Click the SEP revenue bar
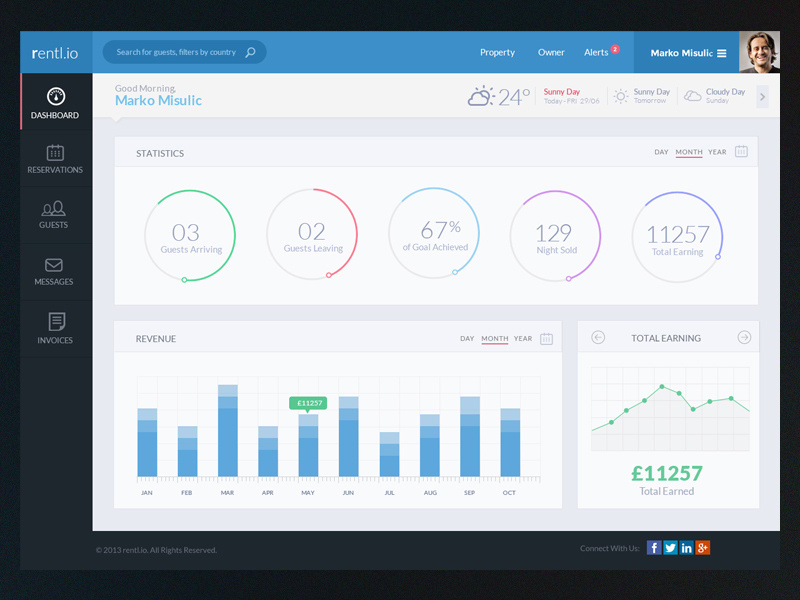The height and width of the screenshot is (600, 800). 470,437
